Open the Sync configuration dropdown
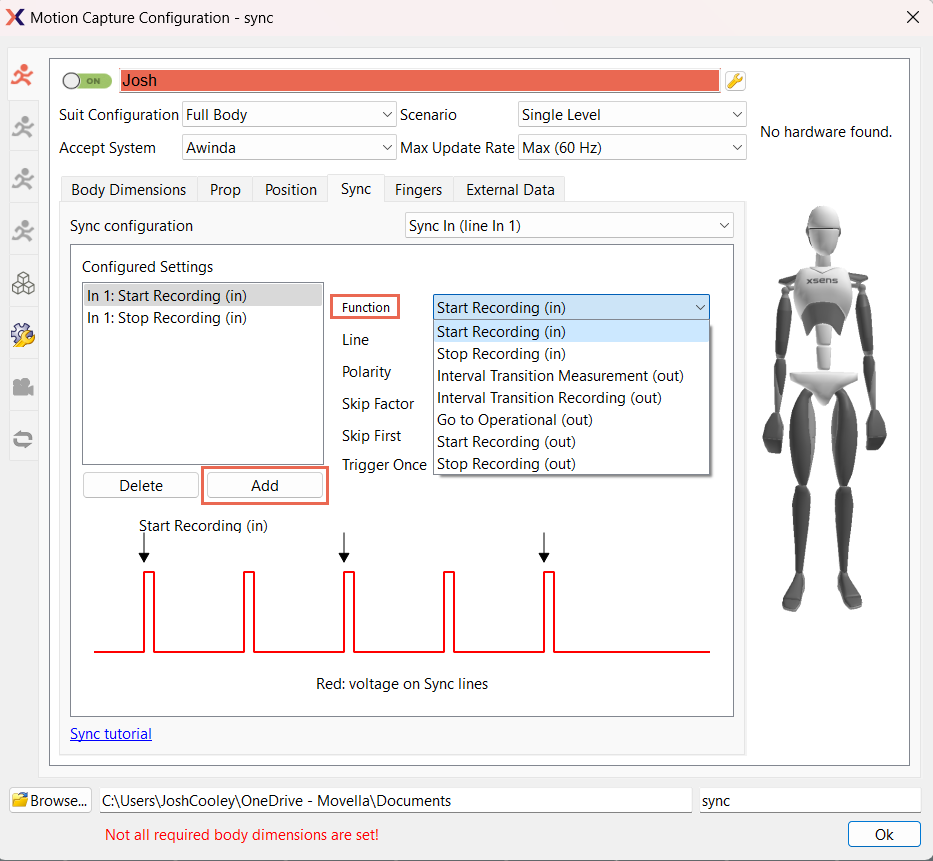Screen dimensions: 933x861 (569, 226)
